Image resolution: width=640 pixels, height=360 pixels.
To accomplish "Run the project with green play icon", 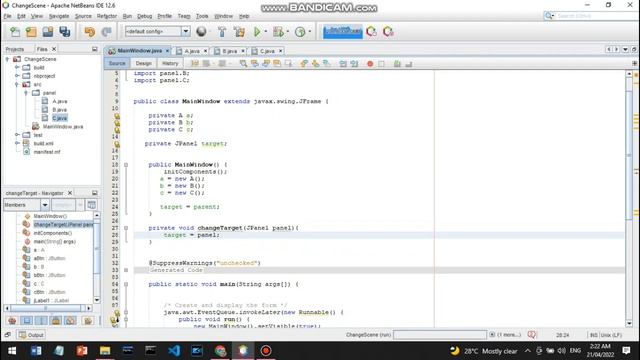I will (x=257, y=31).
